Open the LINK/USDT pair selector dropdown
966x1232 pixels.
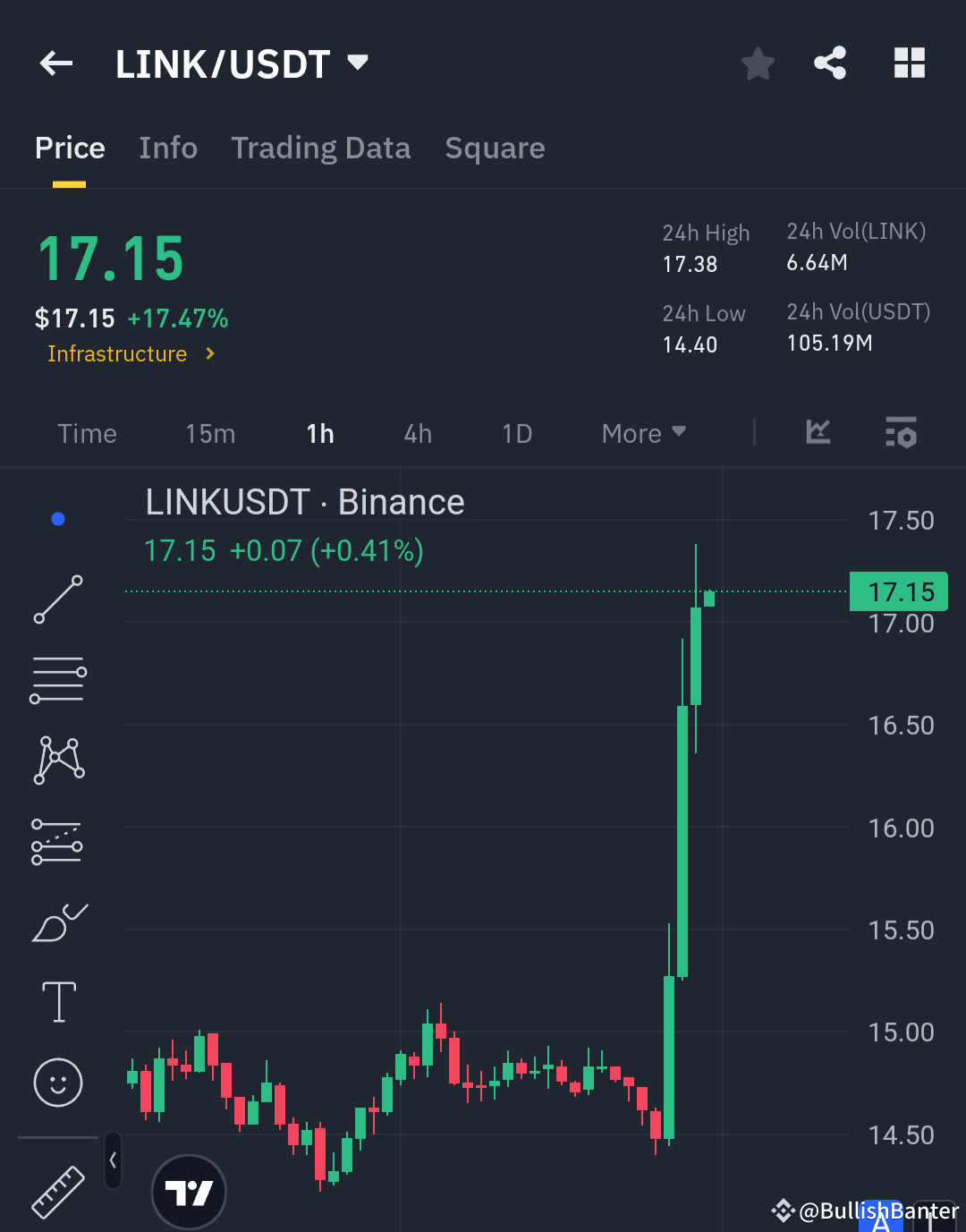pos(356,63)
